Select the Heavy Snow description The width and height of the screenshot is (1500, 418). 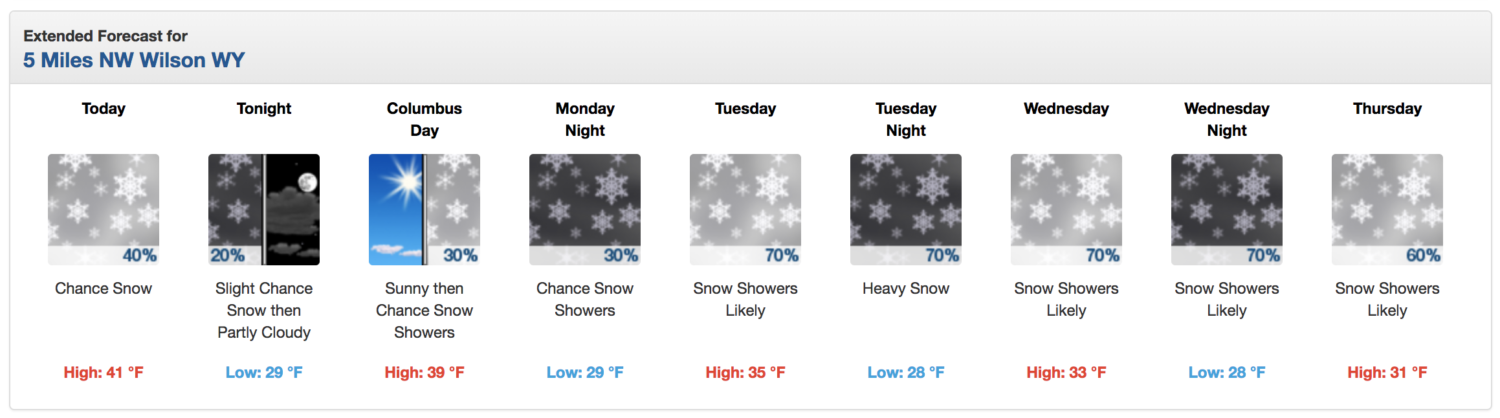point(906,289)
